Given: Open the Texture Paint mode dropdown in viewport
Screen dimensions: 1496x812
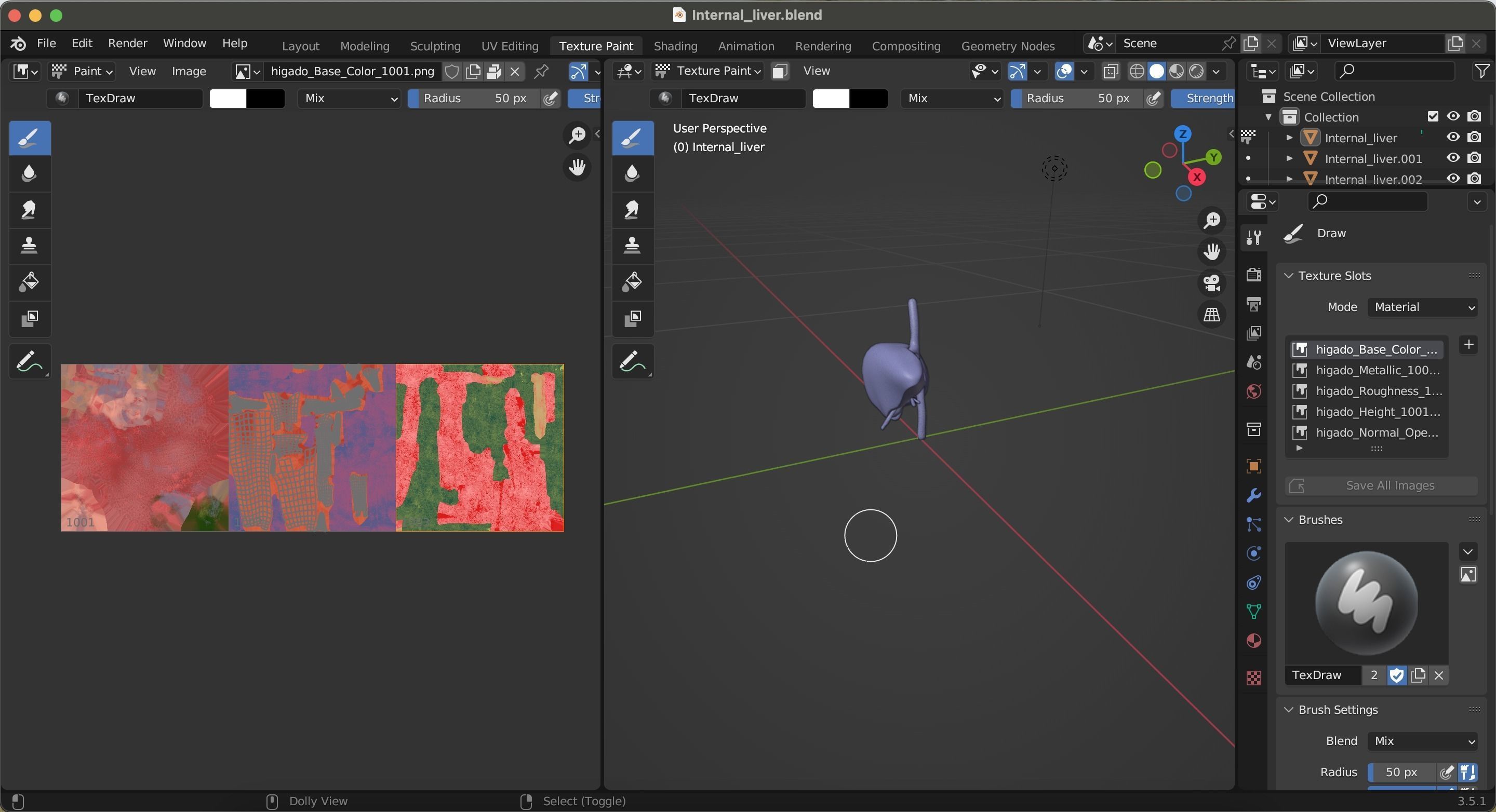Looking at the screenshot, I should [708, 71].
